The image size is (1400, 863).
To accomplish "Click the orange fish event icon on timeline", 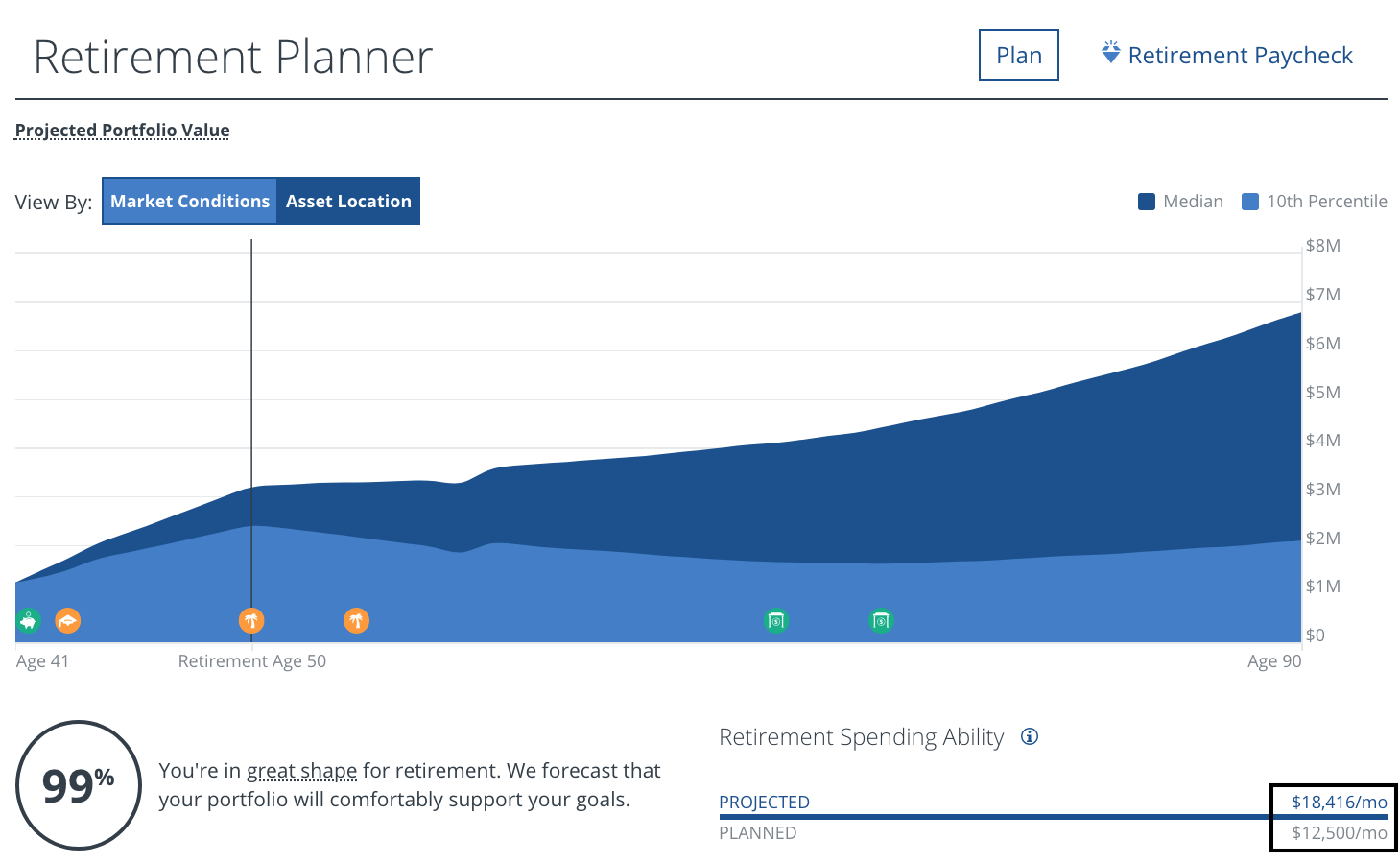I will (66, 620).
